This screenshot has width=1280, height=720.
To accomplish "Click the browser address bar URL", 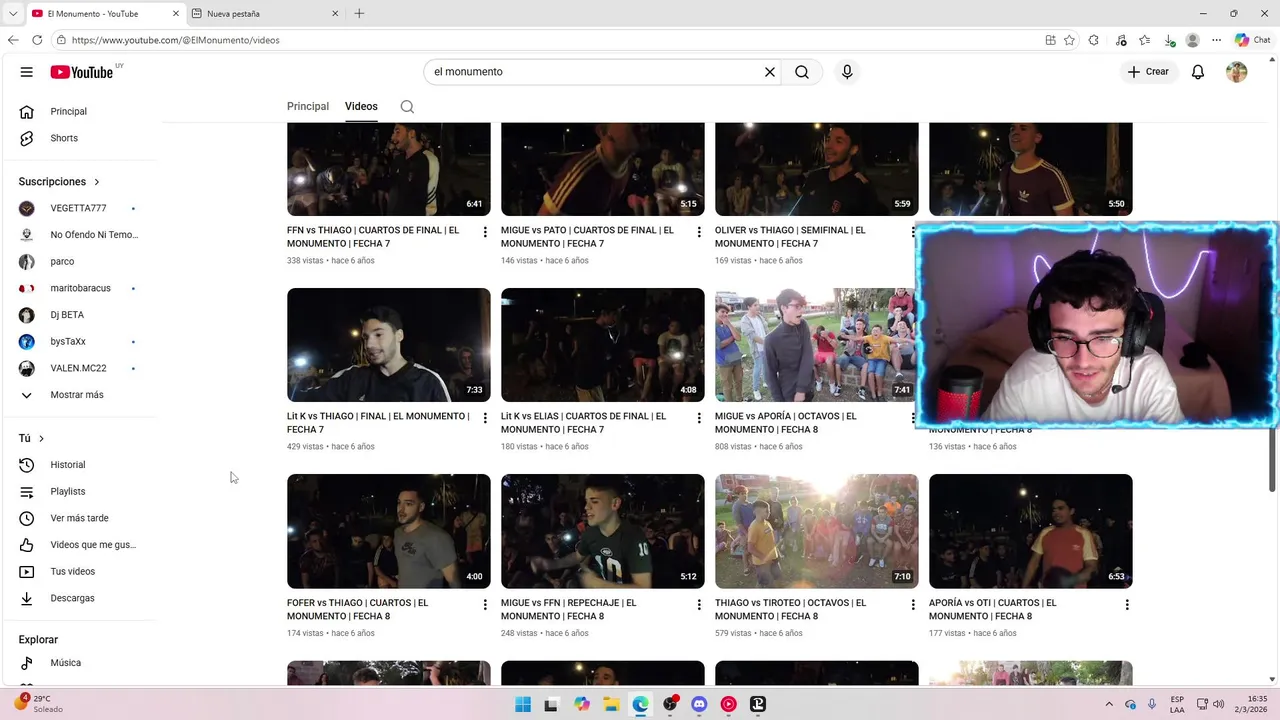I will coord(176,40).
